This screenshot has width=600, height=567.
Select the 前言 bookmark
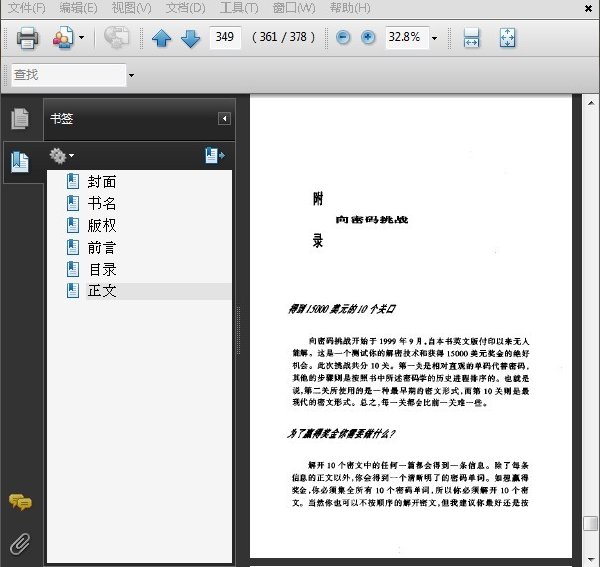coord(102,248)
